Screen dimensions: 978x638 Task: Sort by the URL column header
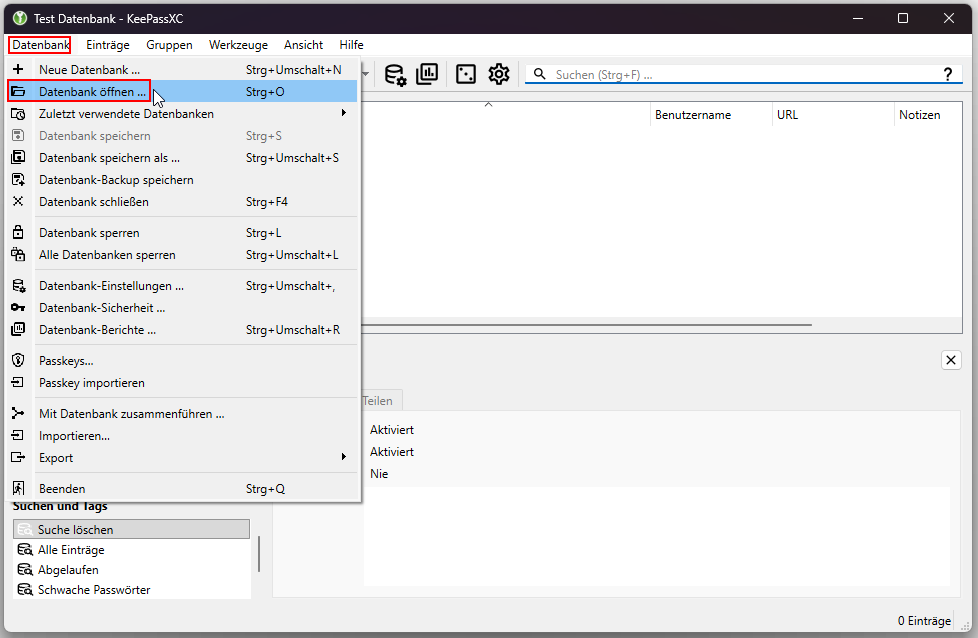(x=833, y=115)
